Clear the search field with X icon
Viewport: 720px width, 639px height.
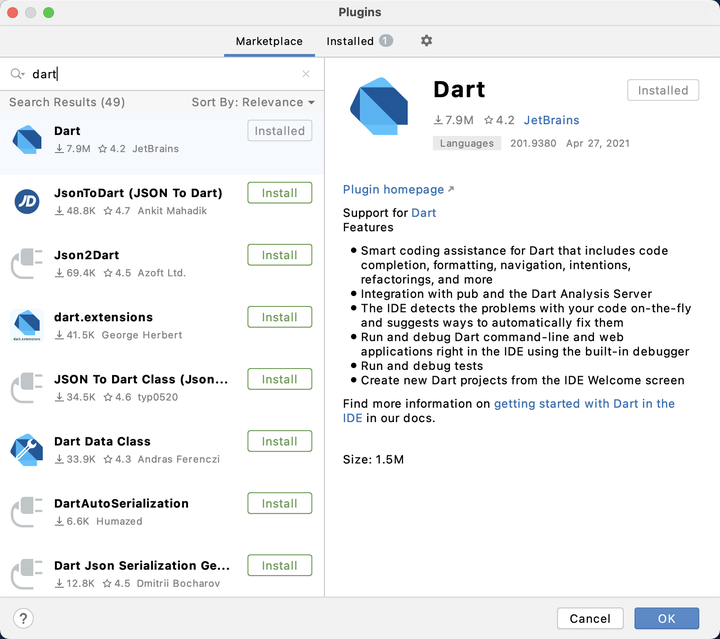pos(306,74)
